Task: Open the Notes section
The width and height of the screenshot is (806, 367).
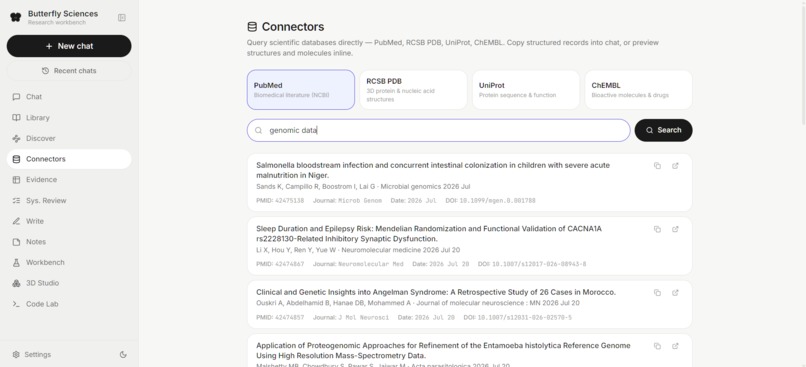Action: (69, 242)
